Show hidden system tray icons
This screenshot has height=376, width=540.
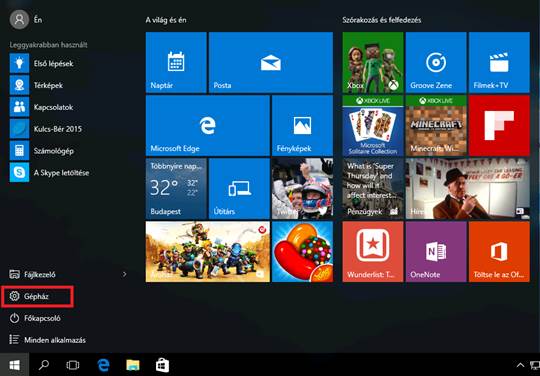click(x=520, y=365)
